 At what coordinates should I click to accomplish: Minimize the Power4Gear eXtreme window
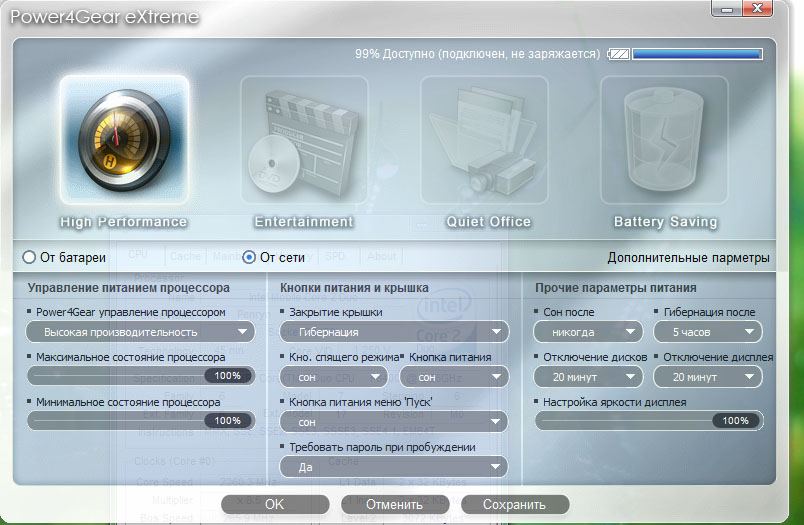pos(726,9)
